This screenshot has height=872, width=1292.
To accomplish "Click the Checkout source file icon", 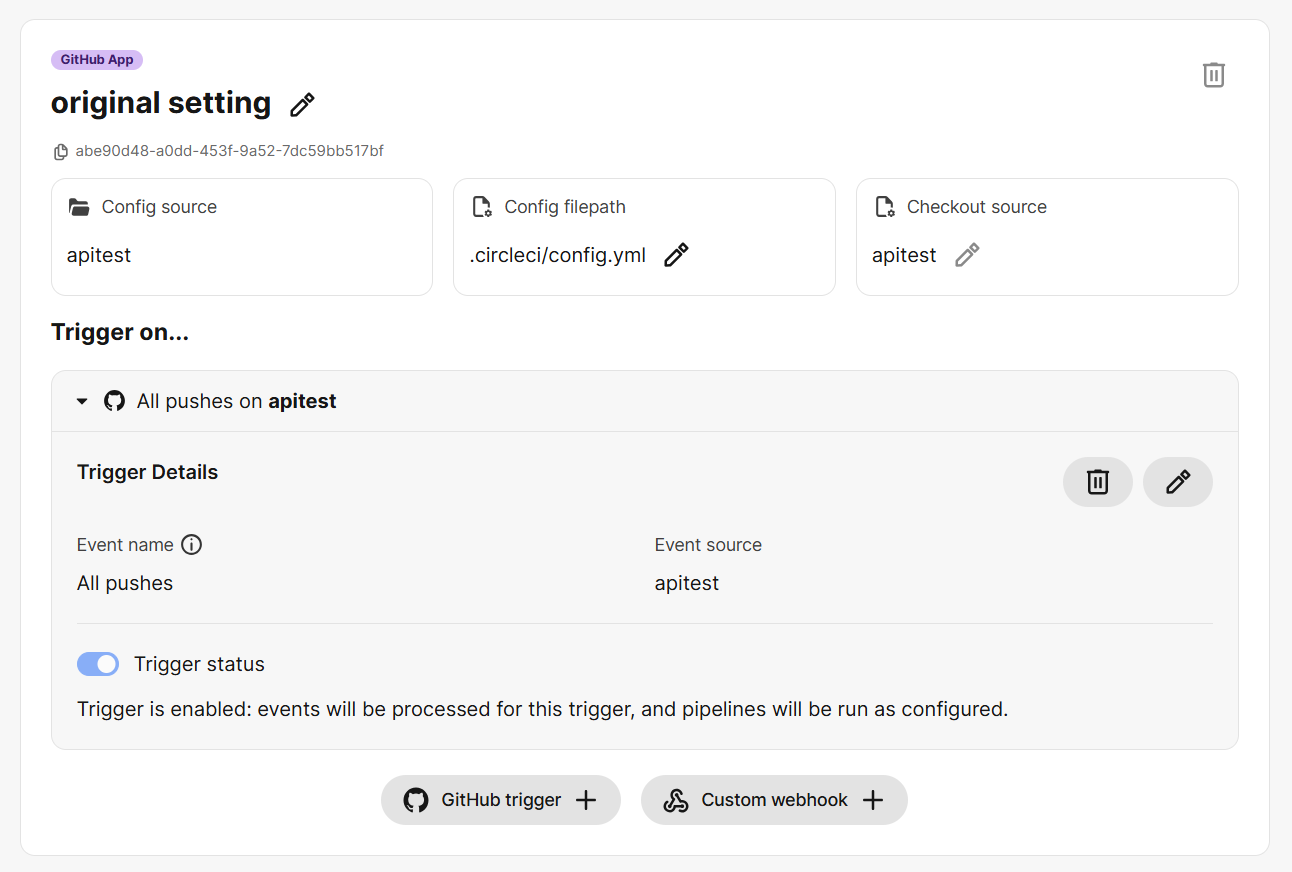I will (885, 207).
